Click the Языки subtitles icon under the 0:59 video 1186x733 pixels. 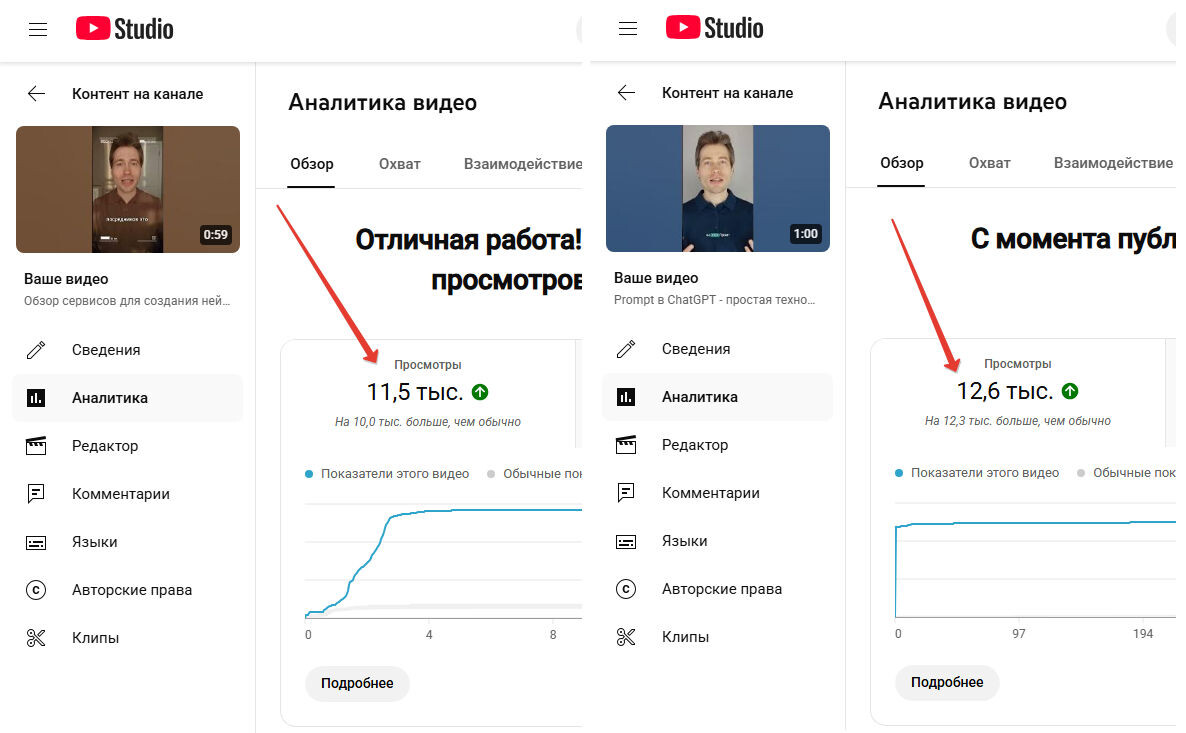[36, 542]
